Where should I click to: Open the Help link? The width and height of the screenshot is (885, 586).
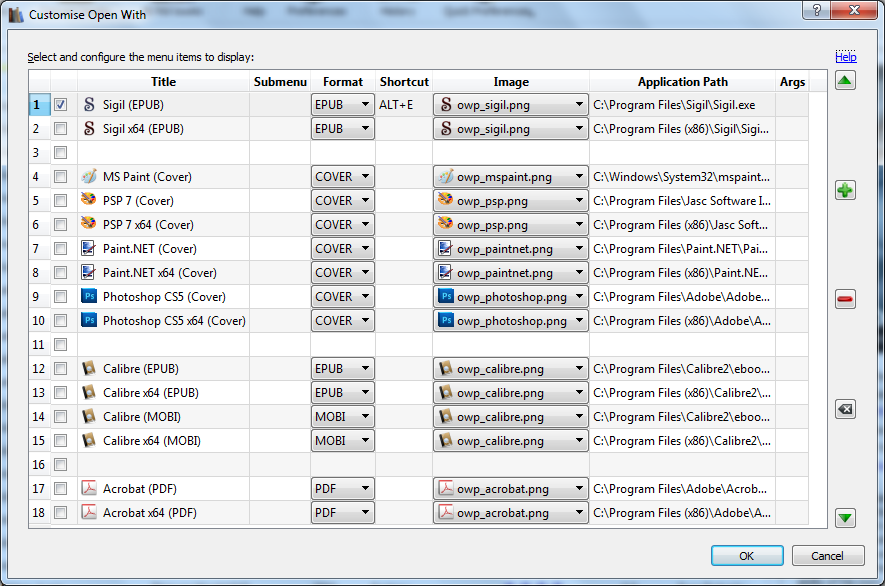[845, 57]
